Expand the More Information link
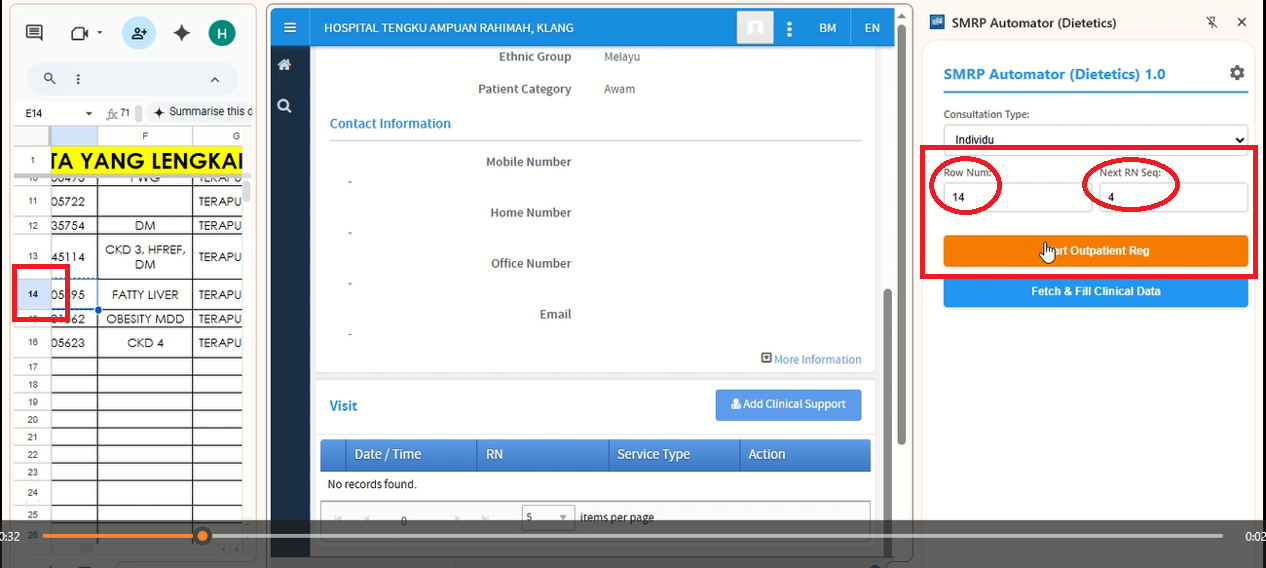The width and height of the screenshot is (1266, 568). pyautogui.click(x=811, y=359)
